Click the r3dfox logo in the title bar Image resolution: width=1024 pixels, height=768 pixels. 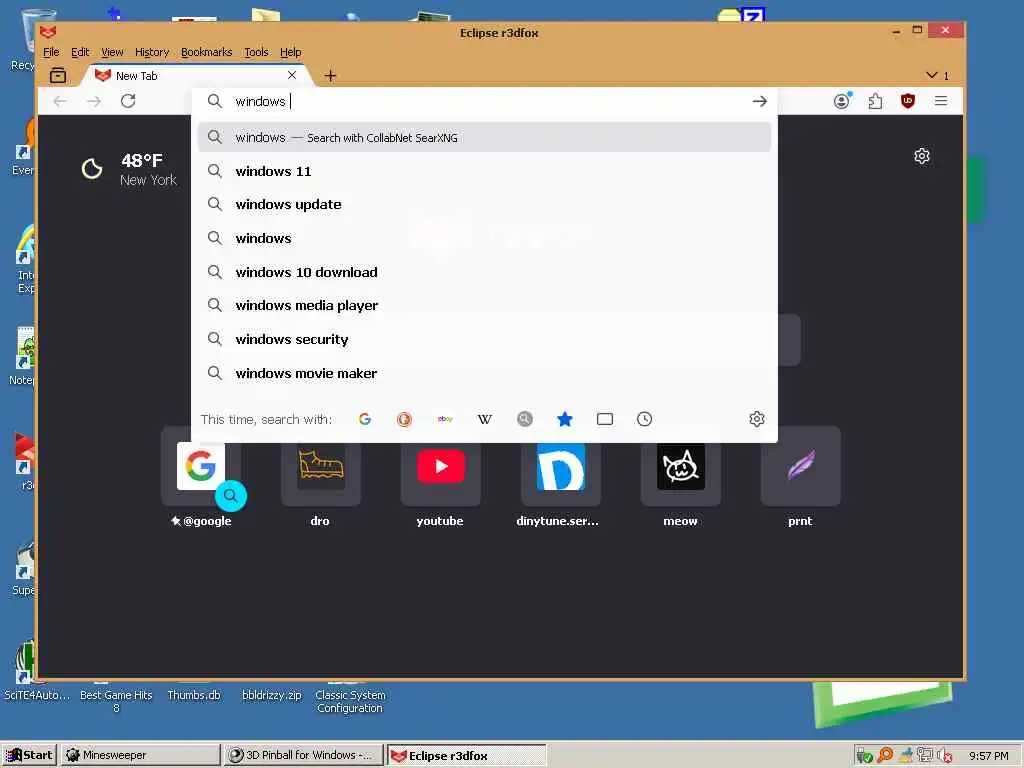point(48,32)
